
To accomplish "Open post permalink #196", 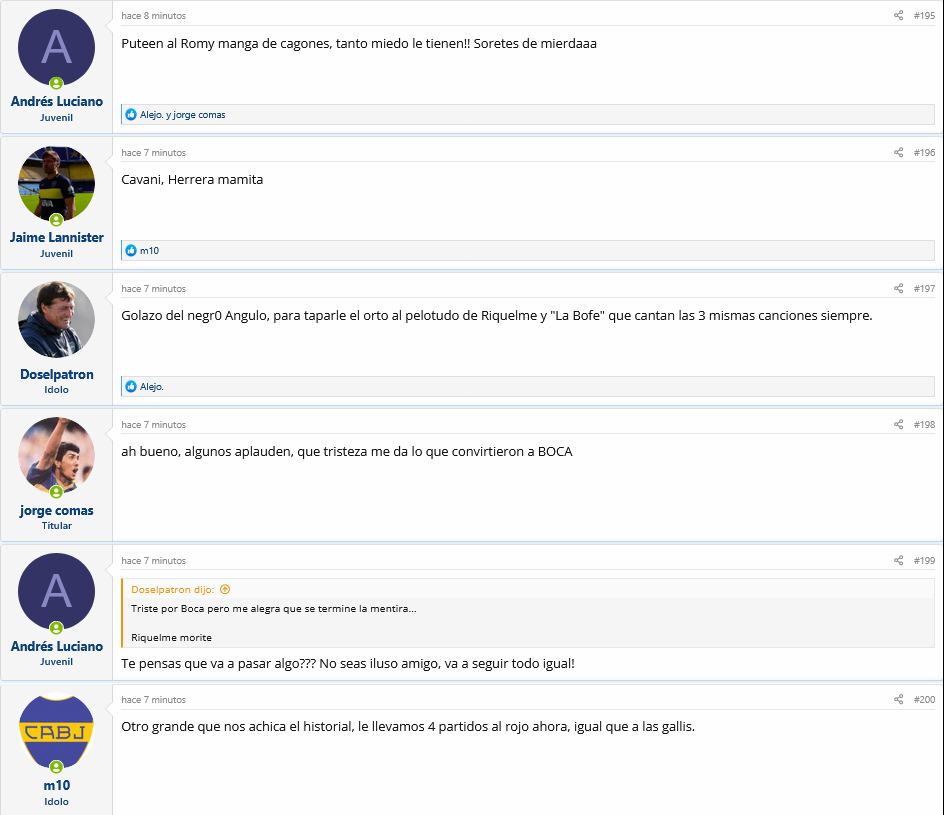I will point(924,153).
